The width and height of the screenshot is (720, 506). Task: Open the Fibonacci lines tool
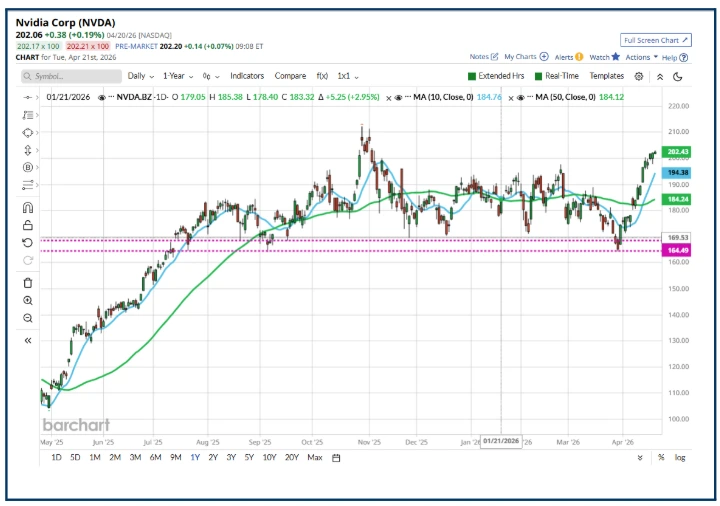tap(28, 185)
